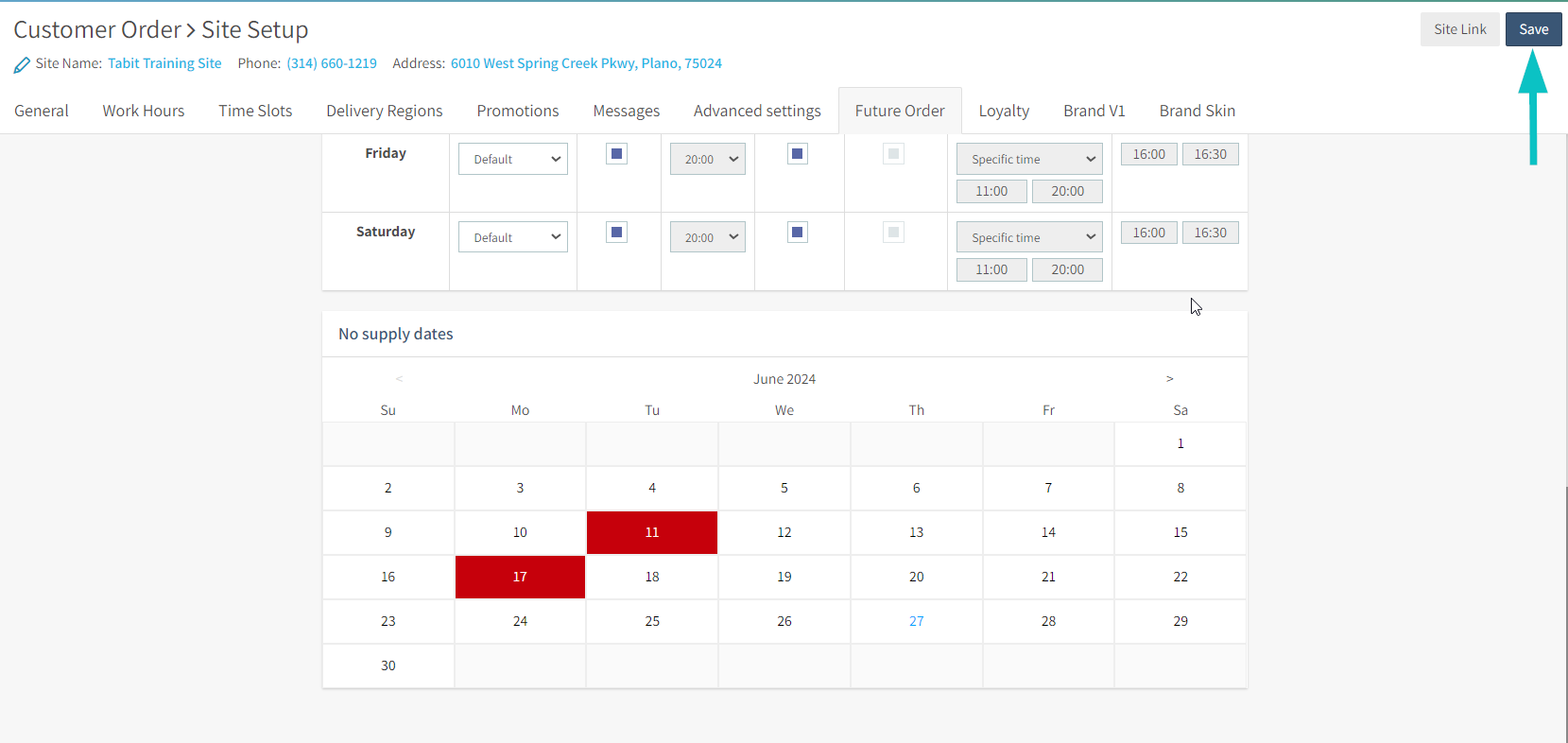The height and width of the screenshot is (743, 1568).
Task: Select June 5 in the calendar
Action: pyautogui.click(x=784, y=488)
